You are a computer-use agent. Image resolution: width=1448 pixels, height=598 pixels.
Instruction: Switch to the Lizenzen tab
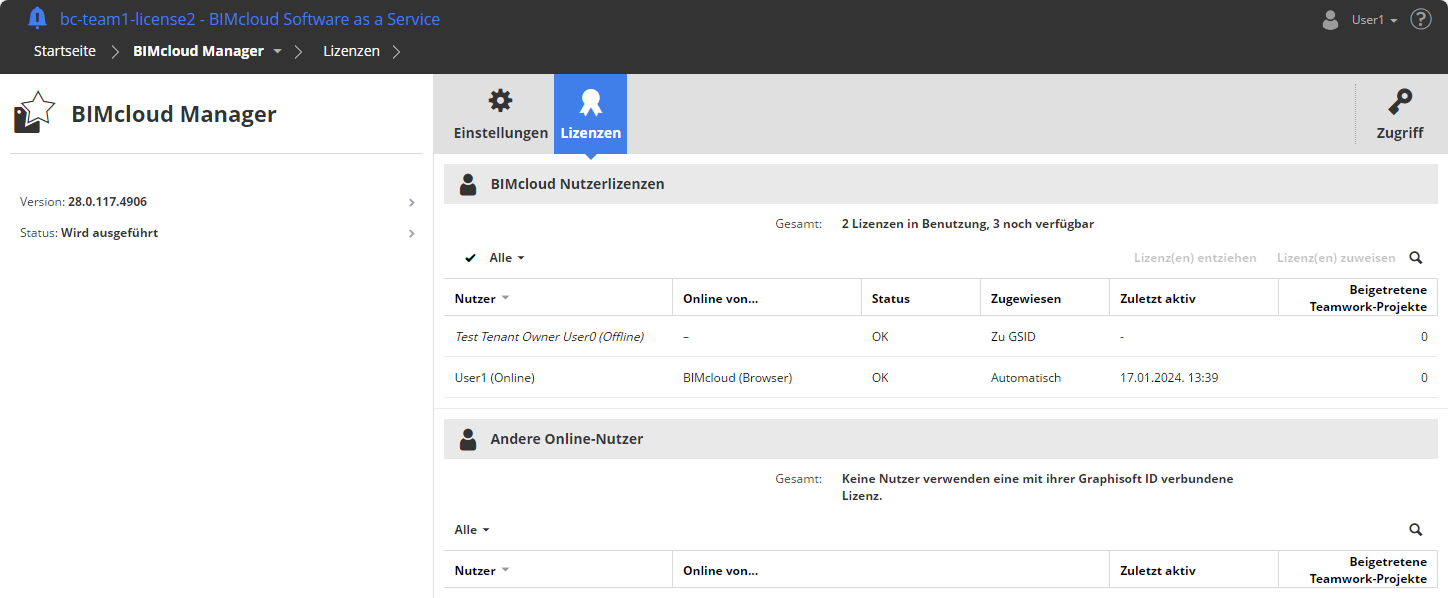tap(590, 114)
